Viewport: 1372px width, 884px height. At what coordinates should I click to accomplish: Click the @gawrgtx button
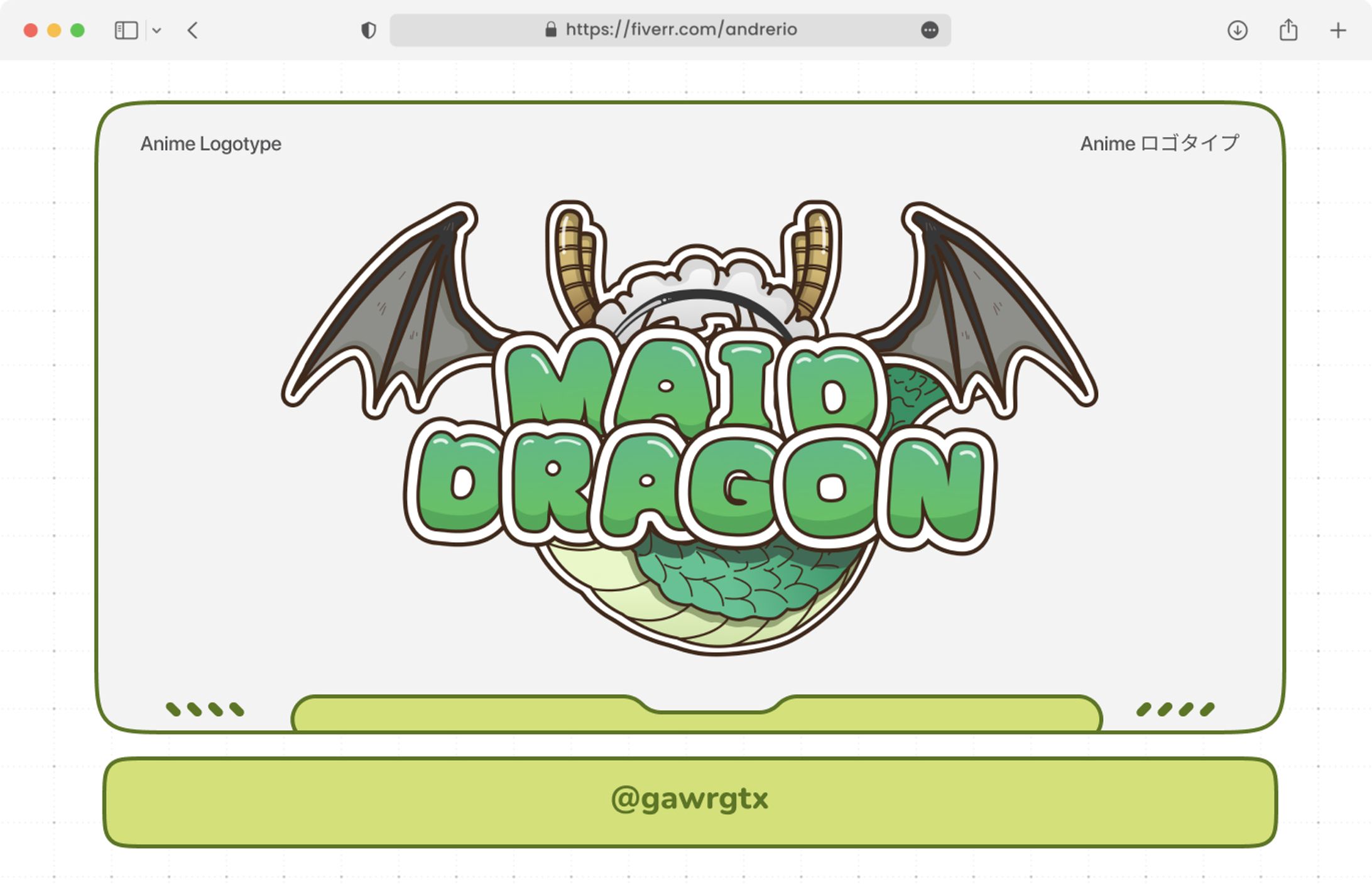(x=686, y=799)
